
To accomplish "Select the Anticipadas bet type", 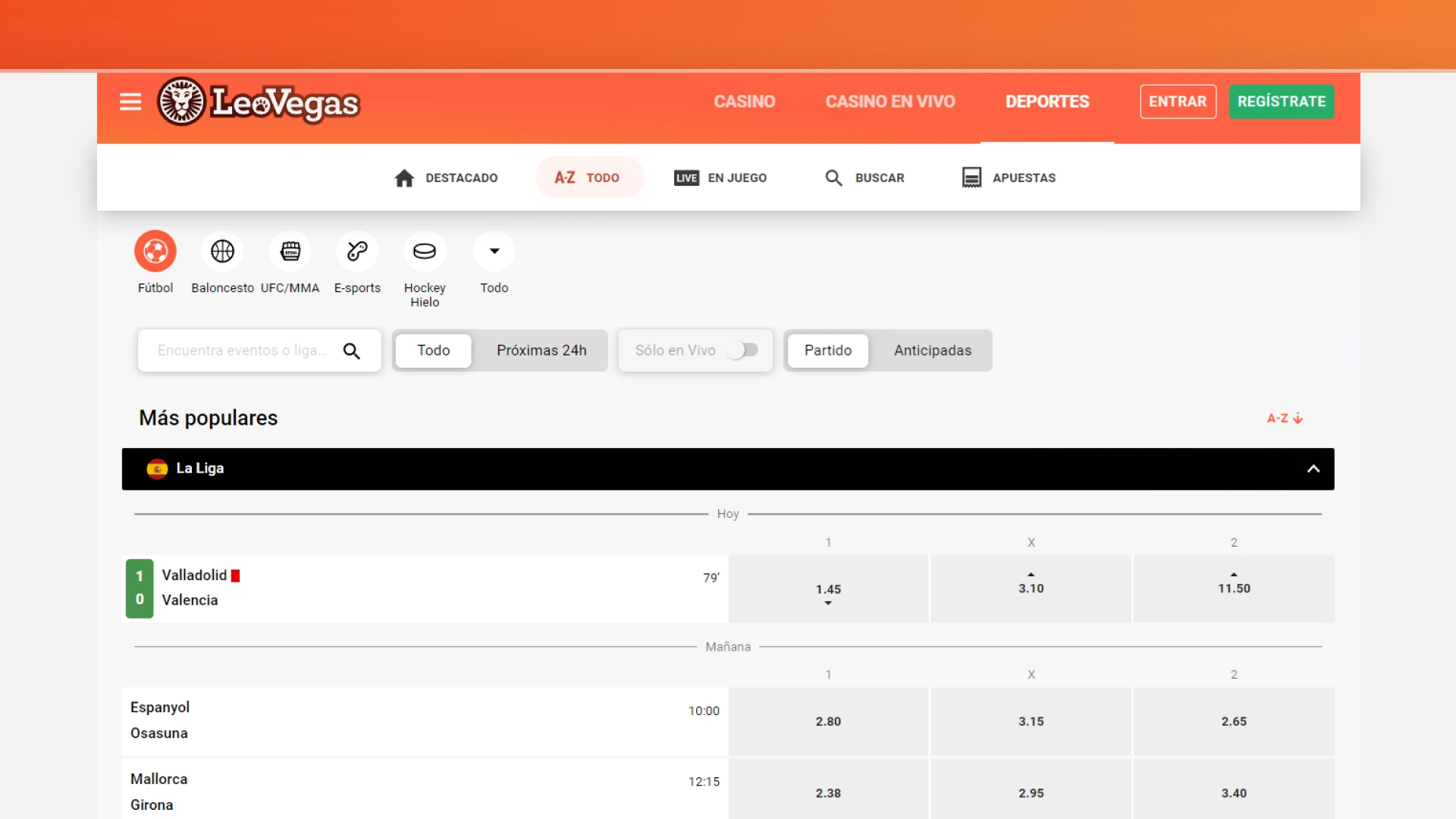I will [x=933, y=350].
